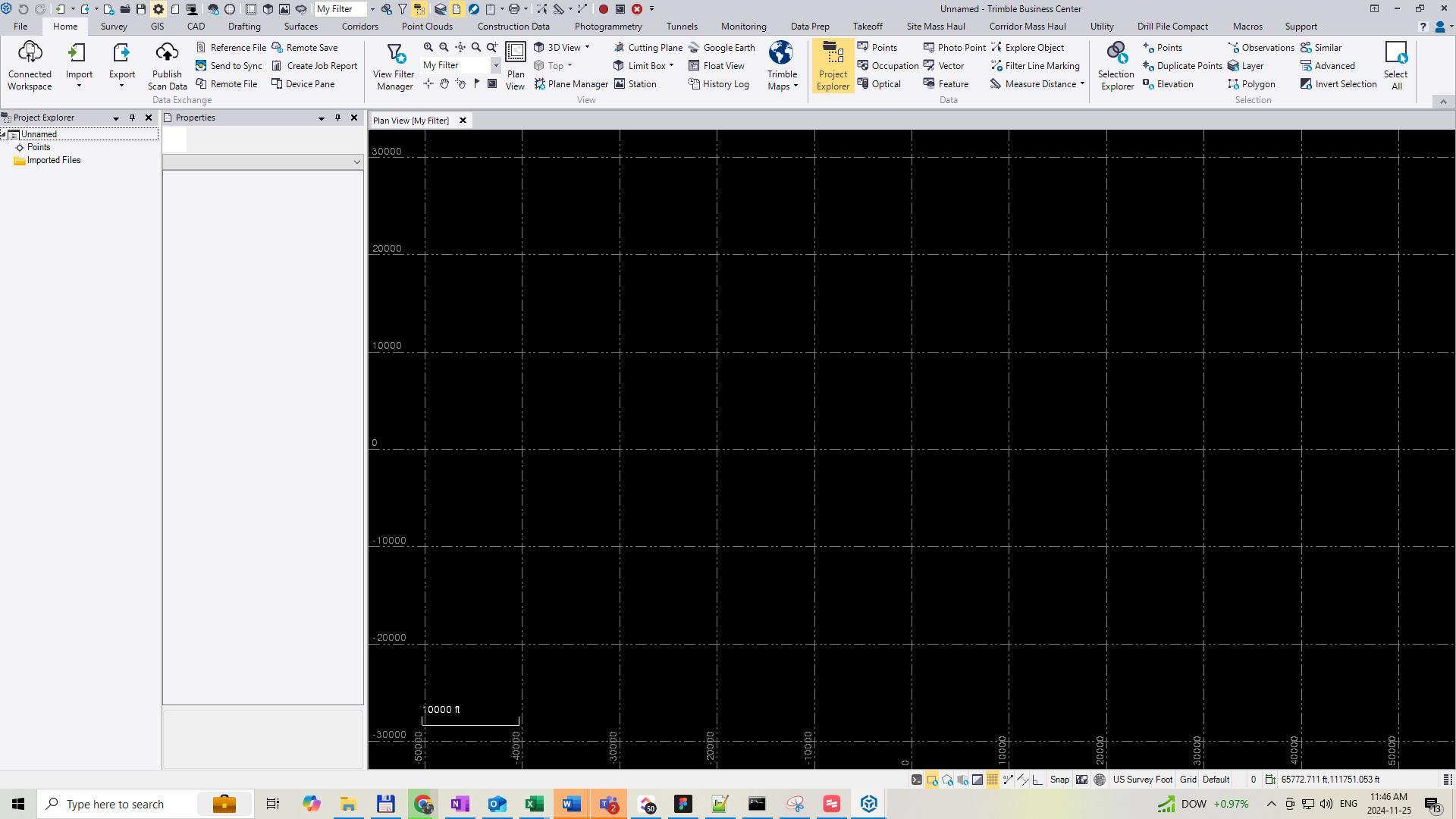Click the Trimble Maps globe icon

[x=781, y=54]
